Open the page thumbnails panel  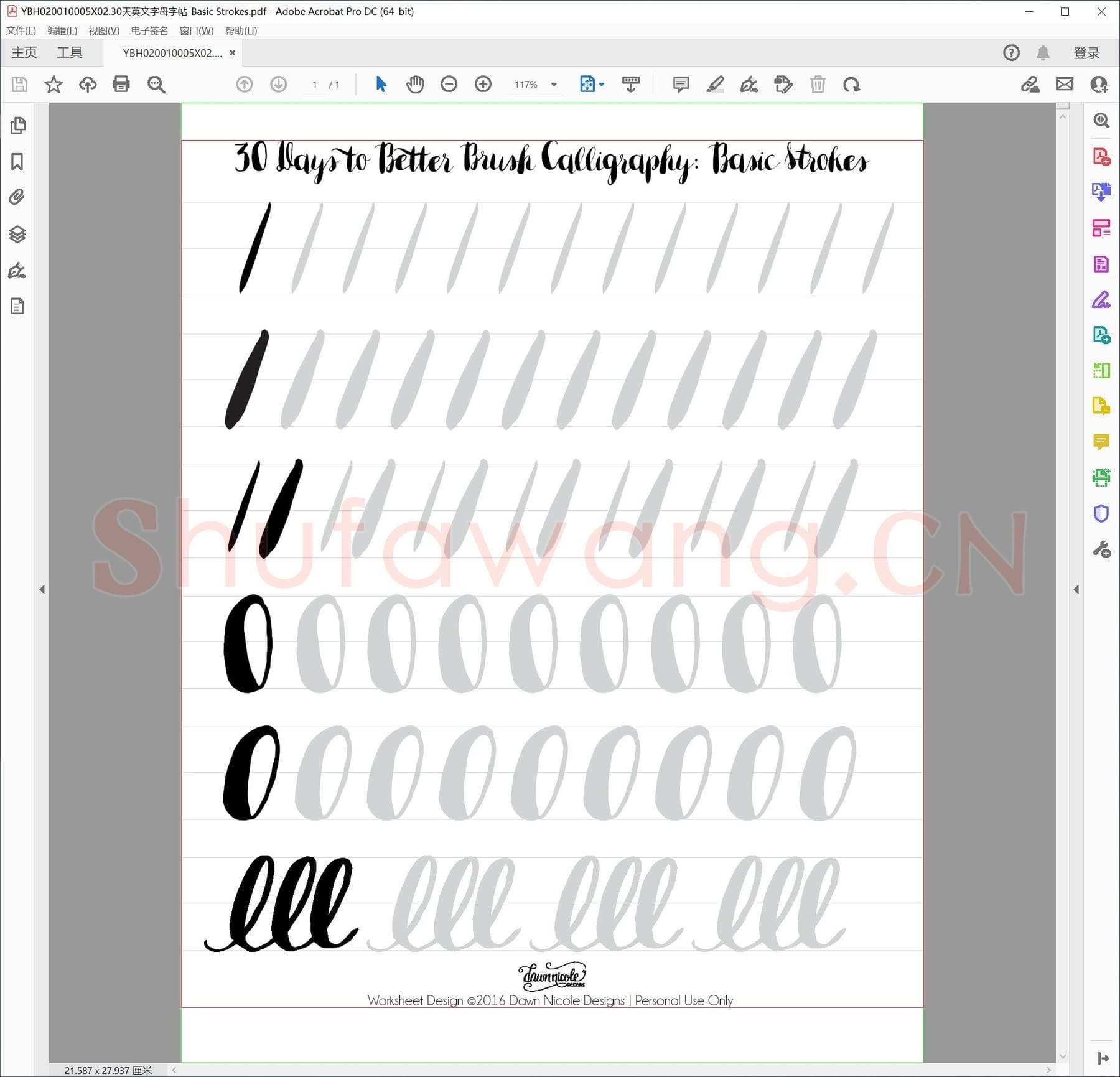coord(18,126)
